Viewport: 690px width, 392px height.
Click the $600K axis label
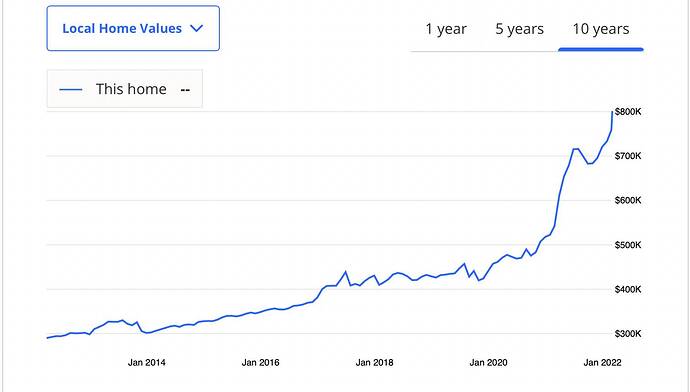[x=628, y=200]
